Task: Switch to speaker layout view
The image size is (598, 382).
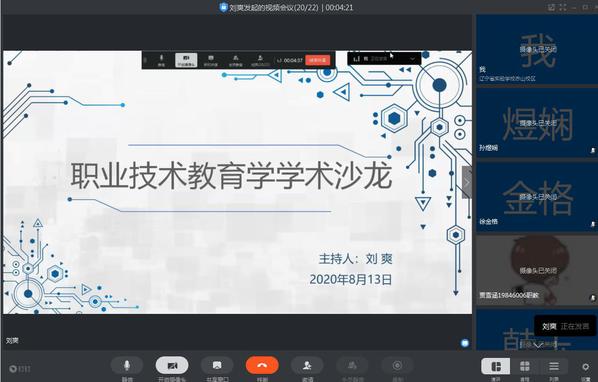Action: coord(496,367)
